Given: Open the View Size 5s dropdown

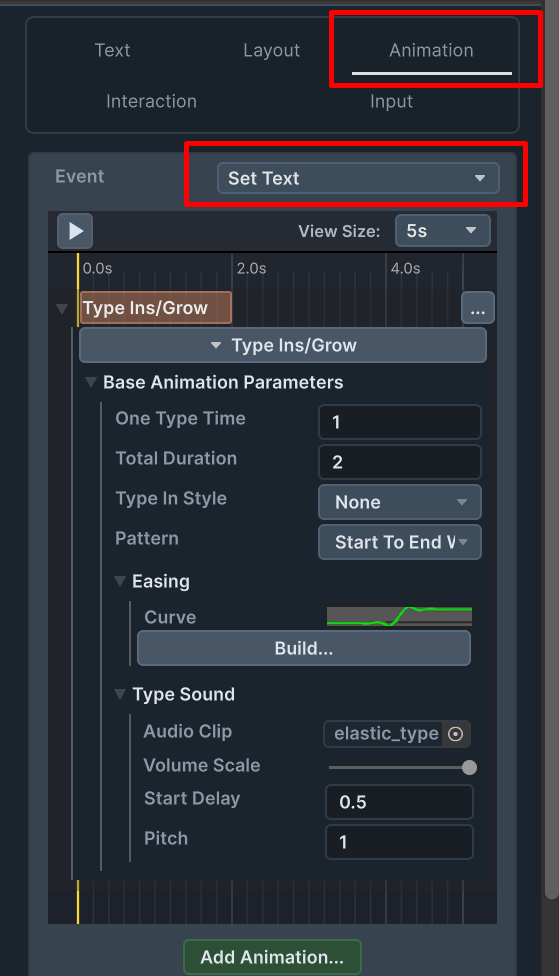Looking at the screenshot, I should point(443,231).
